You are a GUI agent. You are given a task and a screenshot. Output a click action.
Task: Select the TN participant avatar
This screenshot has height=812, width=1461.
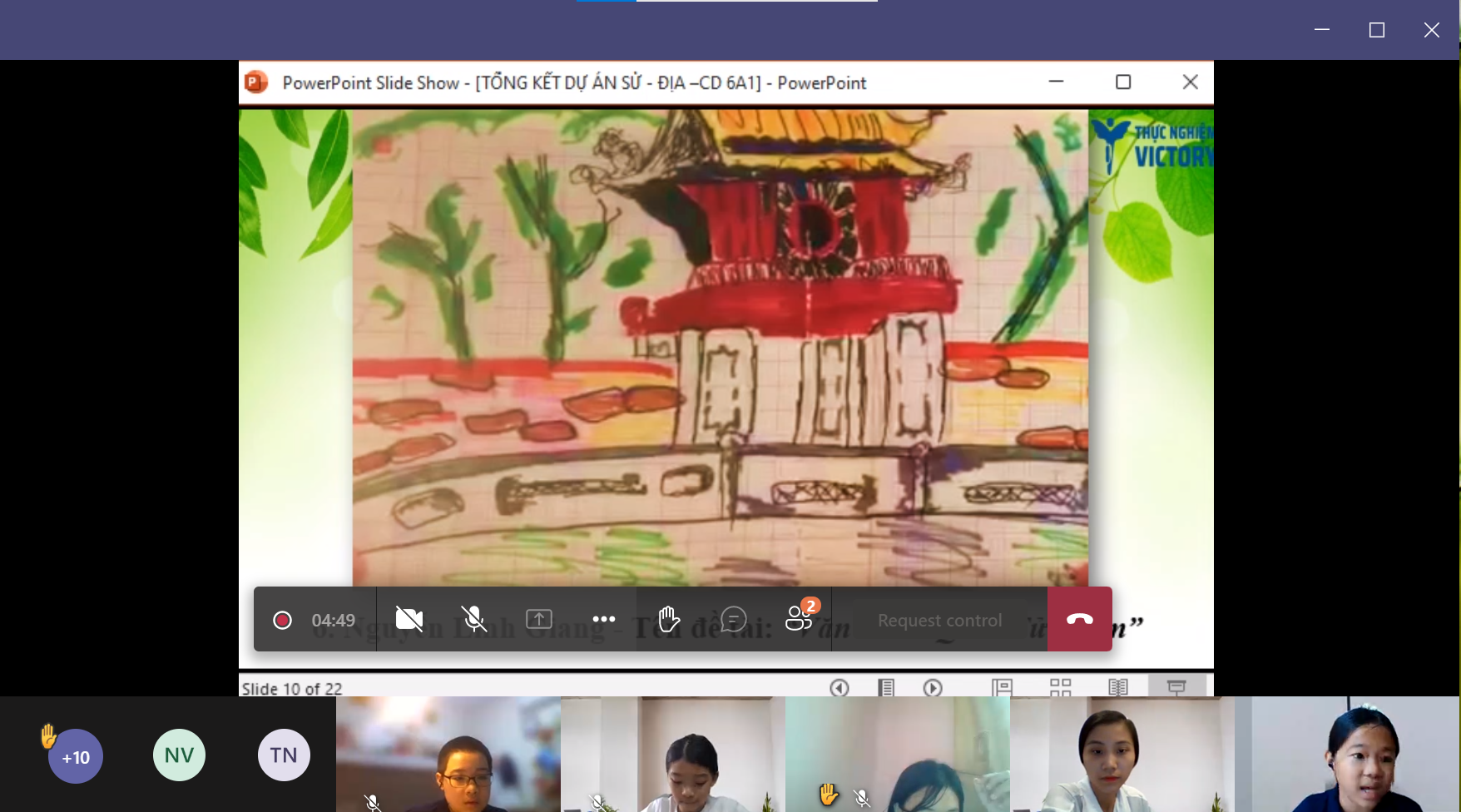(x=284, y=755)
